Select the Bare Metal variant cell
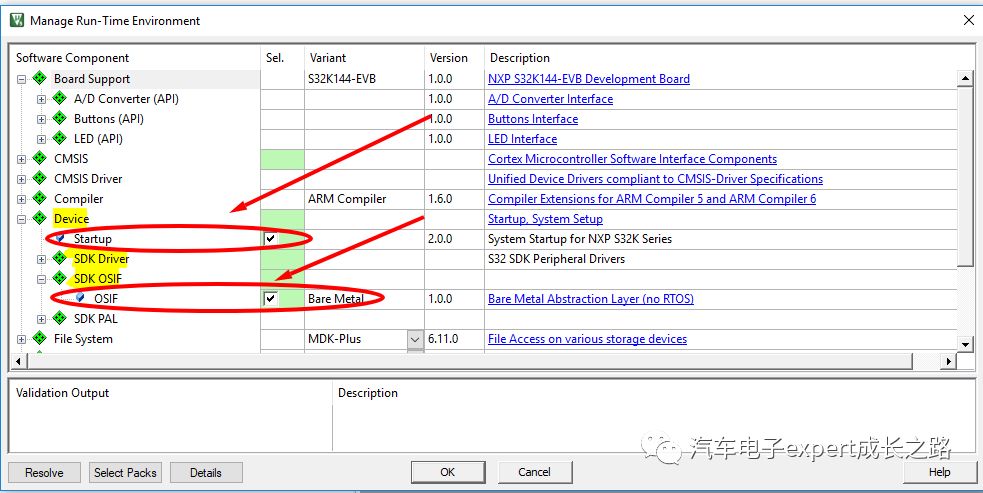The width and height of the screenshot is (983, 493). tap(364, 299)
